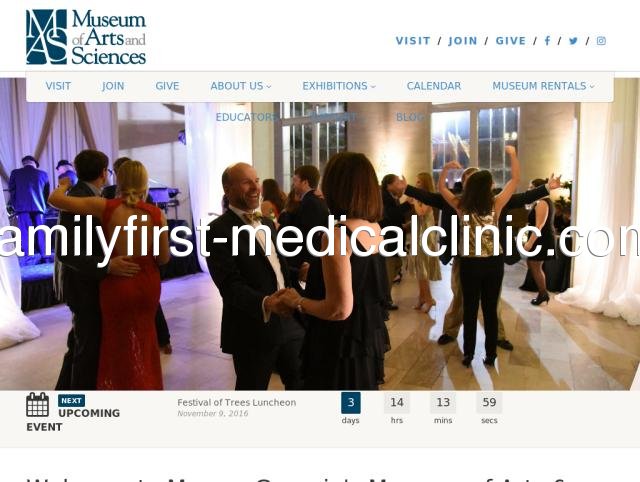
Task: Open the Calendar menu item
Action: pos(434,86)
